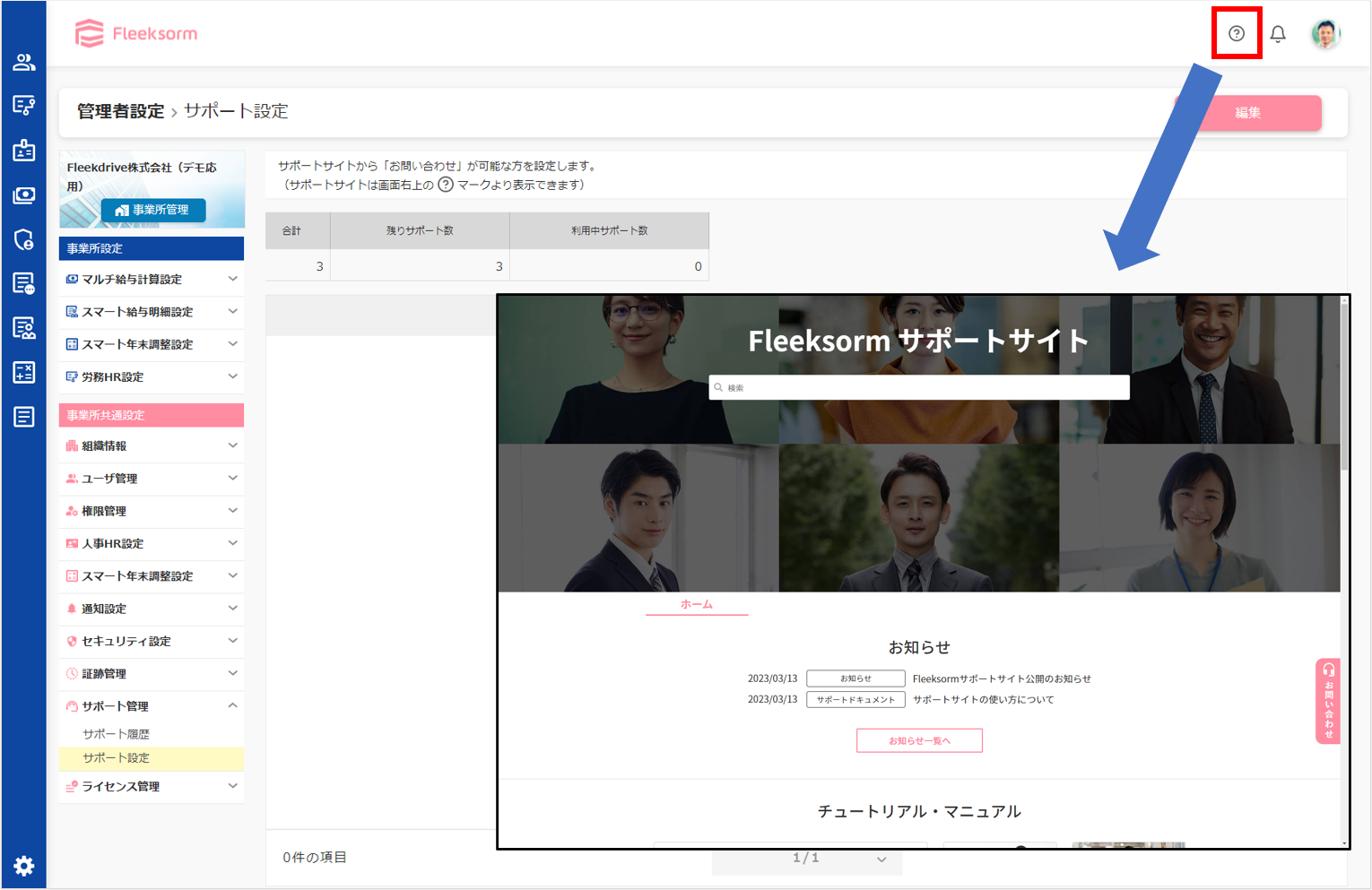Click the ID badge icon in the blue sidebar
Screen dimensions: 1372x890
point(23,150)
